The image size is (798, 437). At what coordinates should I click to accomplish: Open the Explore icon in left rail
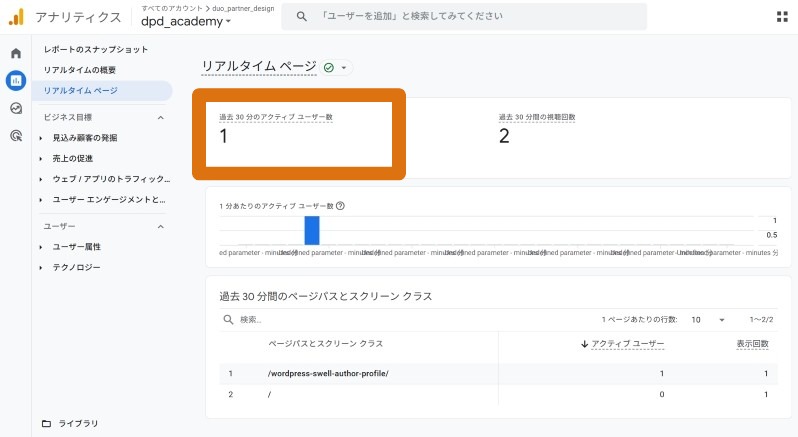click(16, 108)
